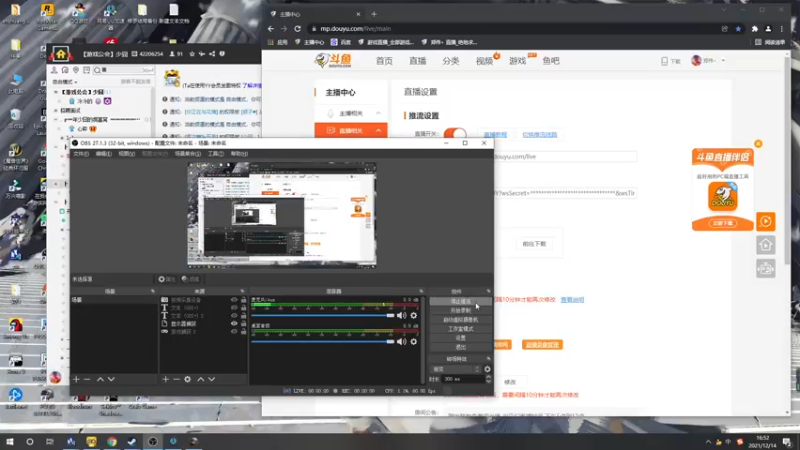Click the share icon in YY header

pyautogui.click(x=212, y=54)
